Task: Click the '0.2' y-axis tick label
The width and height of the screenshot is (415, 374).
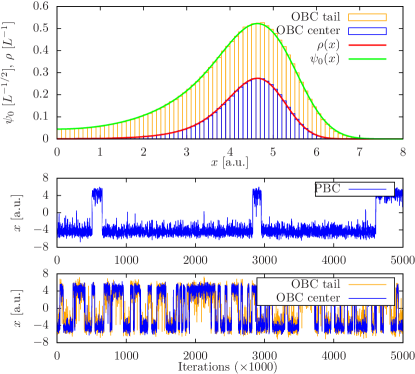Action: pyautogui.click(x=41, y=94)
